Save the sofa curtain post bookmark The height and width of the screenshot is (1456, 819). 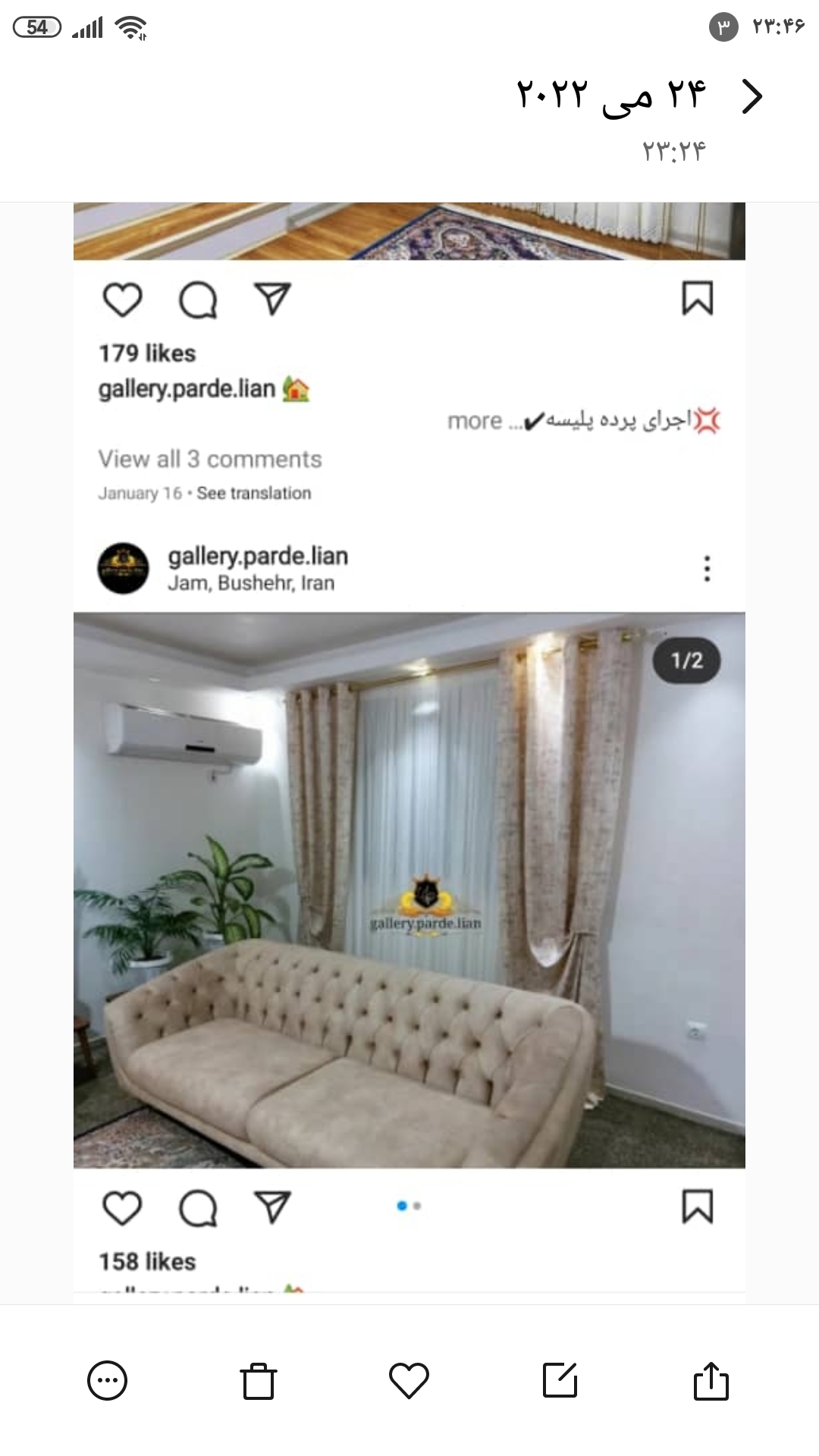tap(698, 1207)
